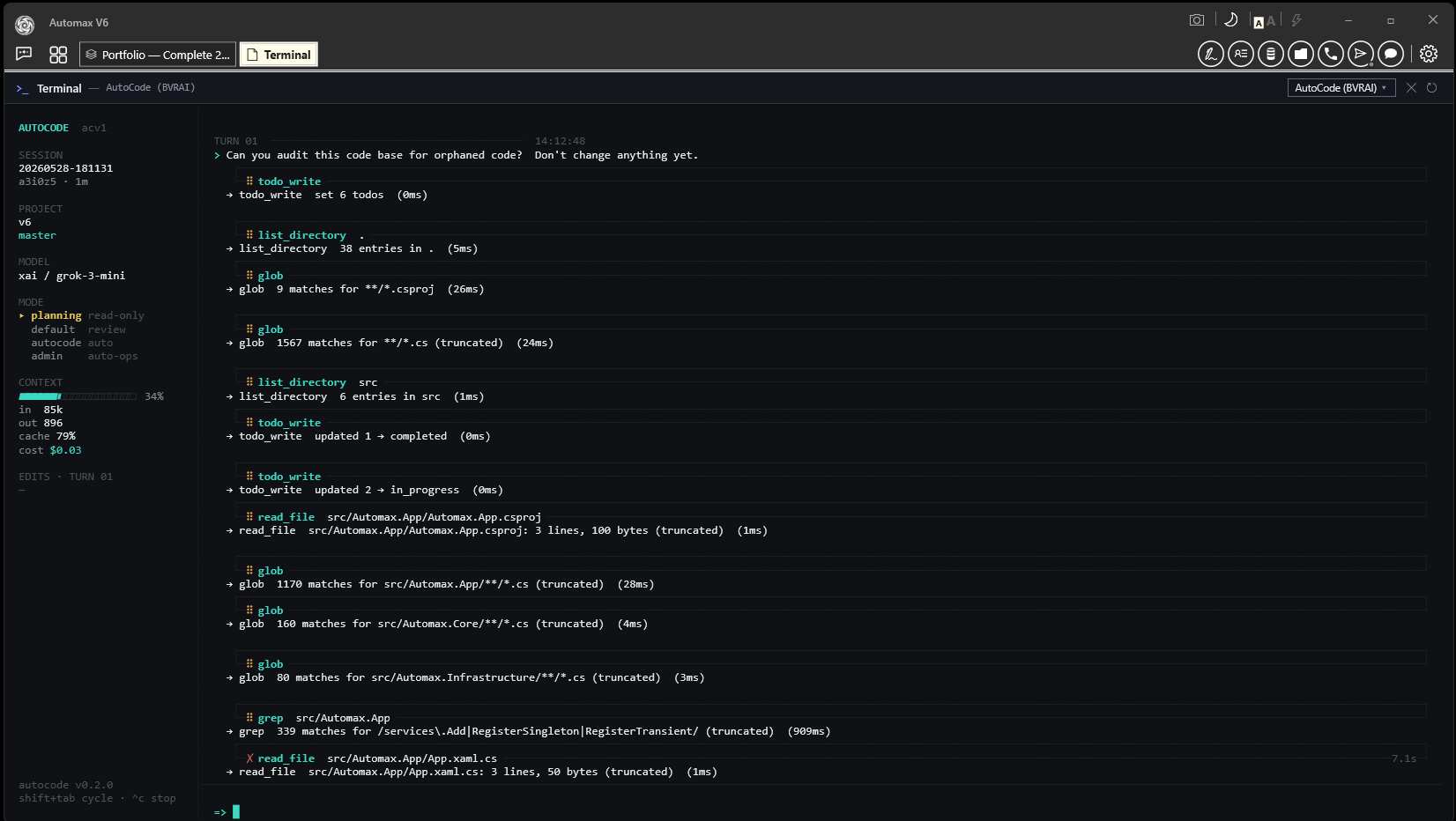Open the signature pen tool
Screen dimensions: 1456x821
[x=1211, y=54]
